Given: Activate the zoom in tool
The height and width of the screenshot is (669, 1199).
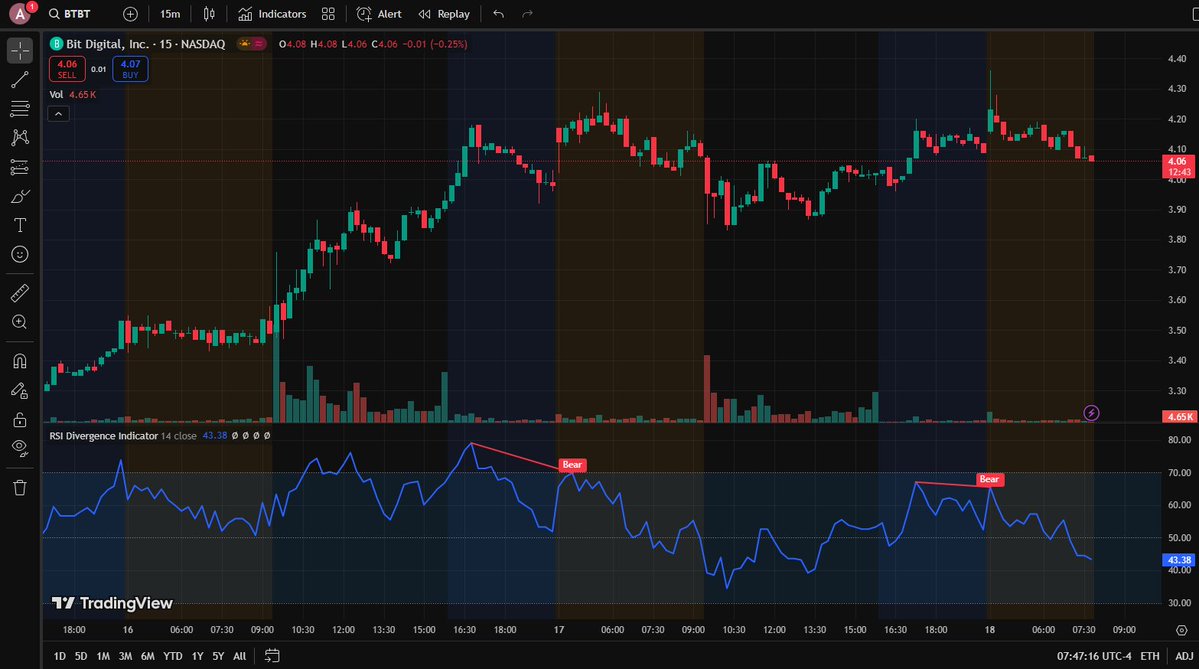Looking at the screenshot, I should (20, 322).
